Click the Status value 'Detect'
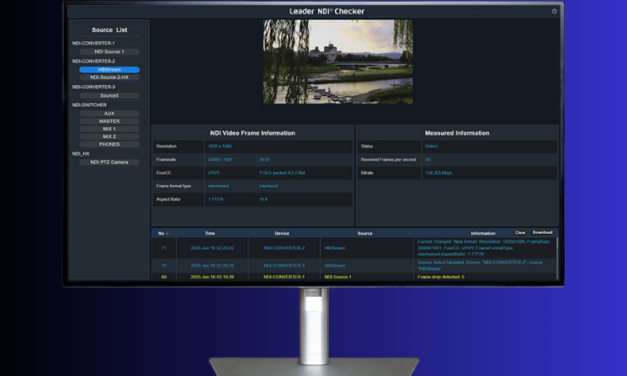 coord(431,146)
